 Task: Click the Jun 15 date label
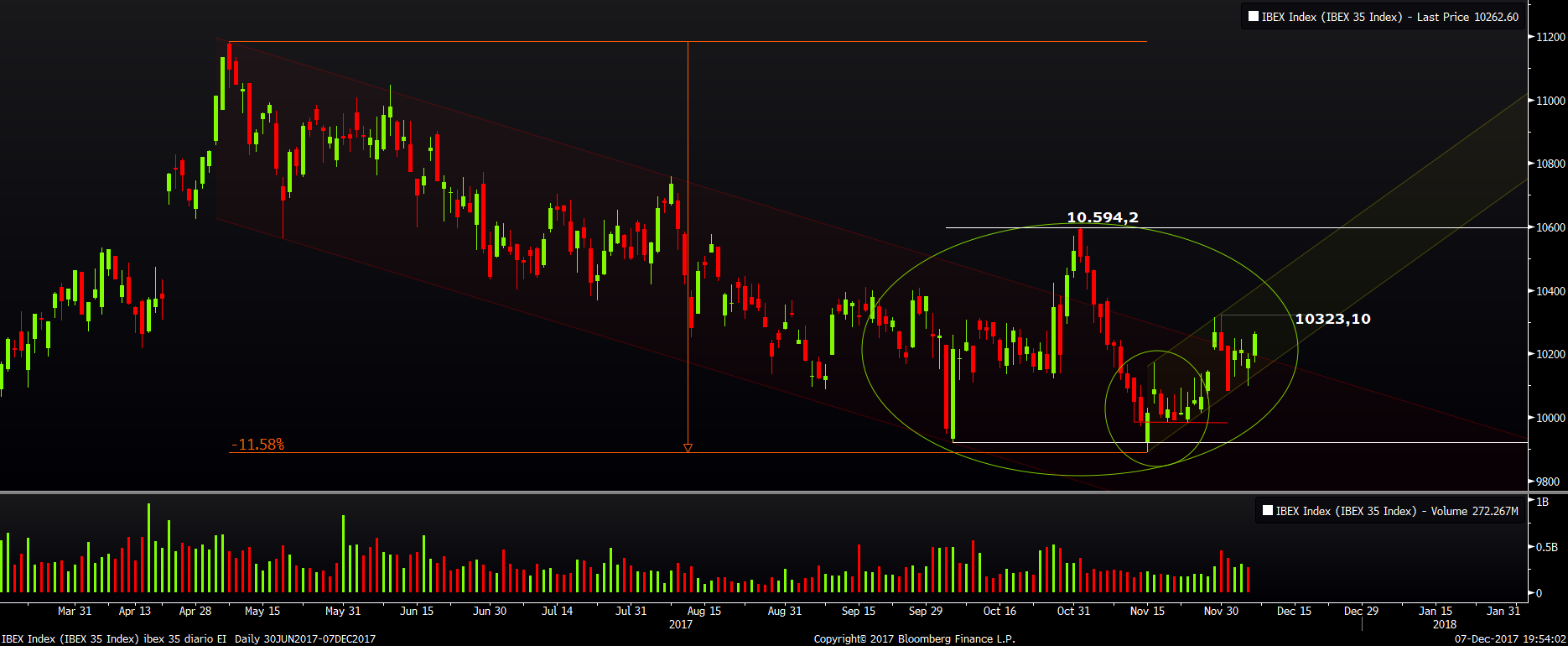click(x=417, y=611)
